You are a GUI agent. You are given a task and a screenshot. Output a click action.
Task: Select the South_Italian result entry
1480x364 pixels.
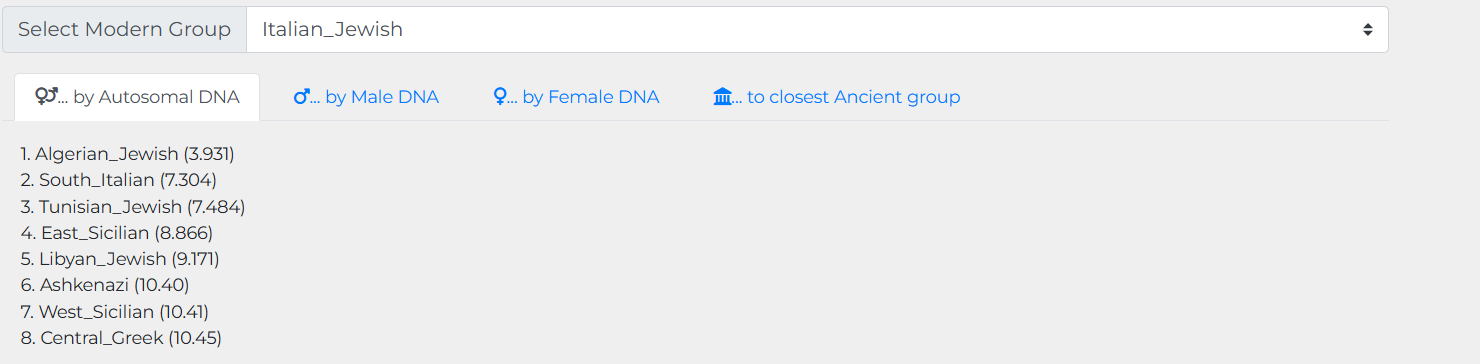(119, 180)
